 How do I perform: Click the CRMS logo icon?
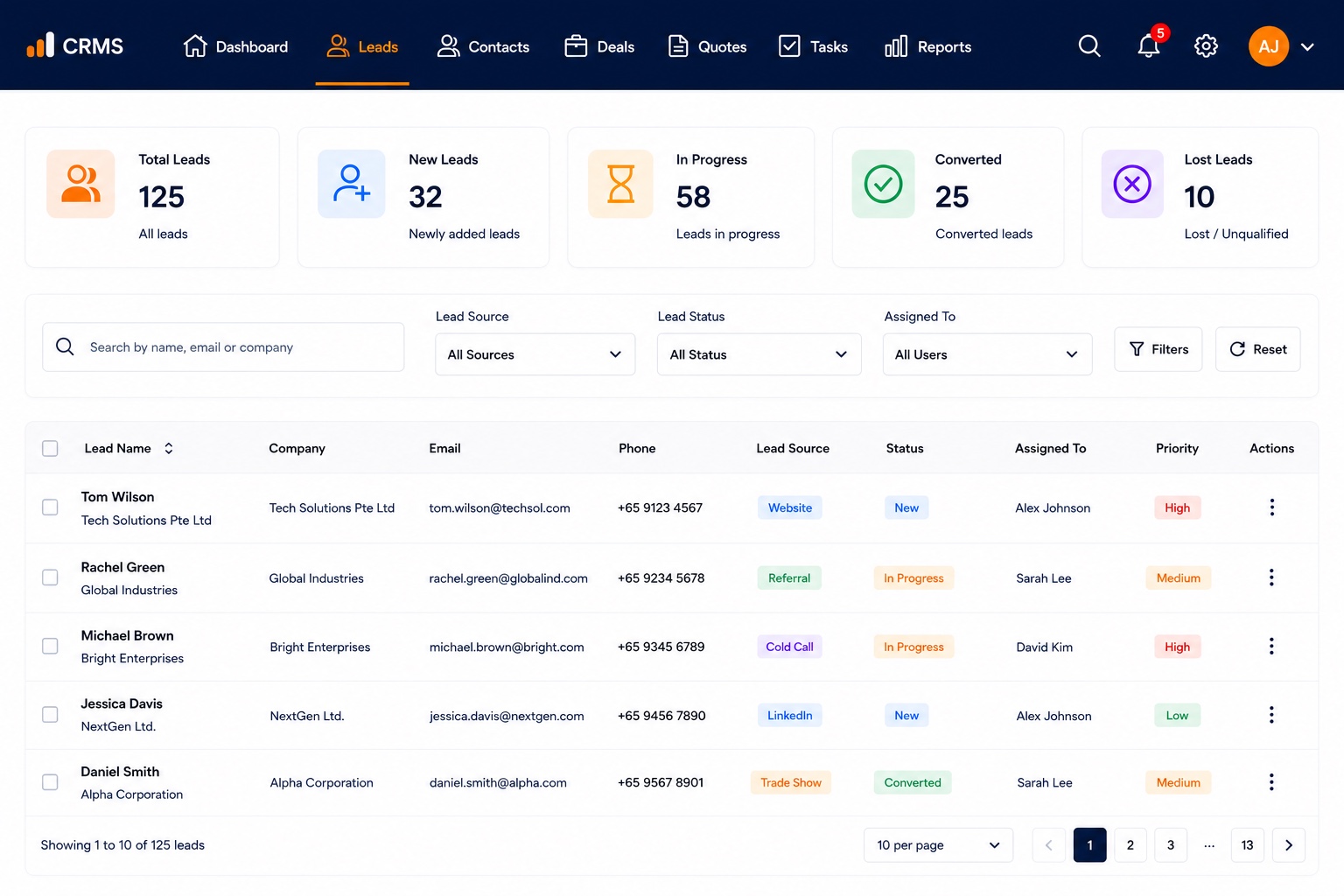[x=40, y=45]
